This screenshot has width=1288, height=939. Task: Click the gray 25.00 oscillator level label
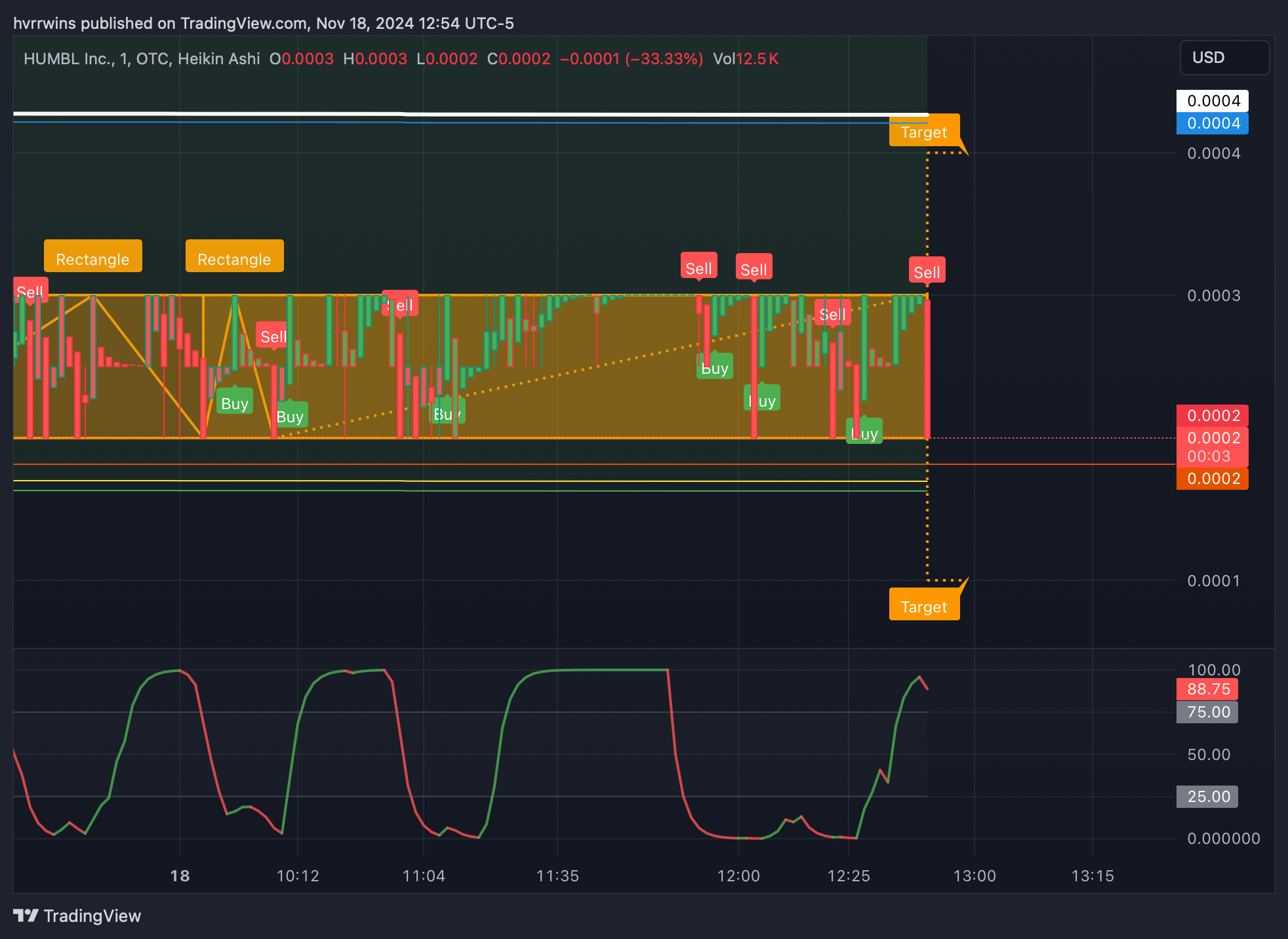point(1207,797)
